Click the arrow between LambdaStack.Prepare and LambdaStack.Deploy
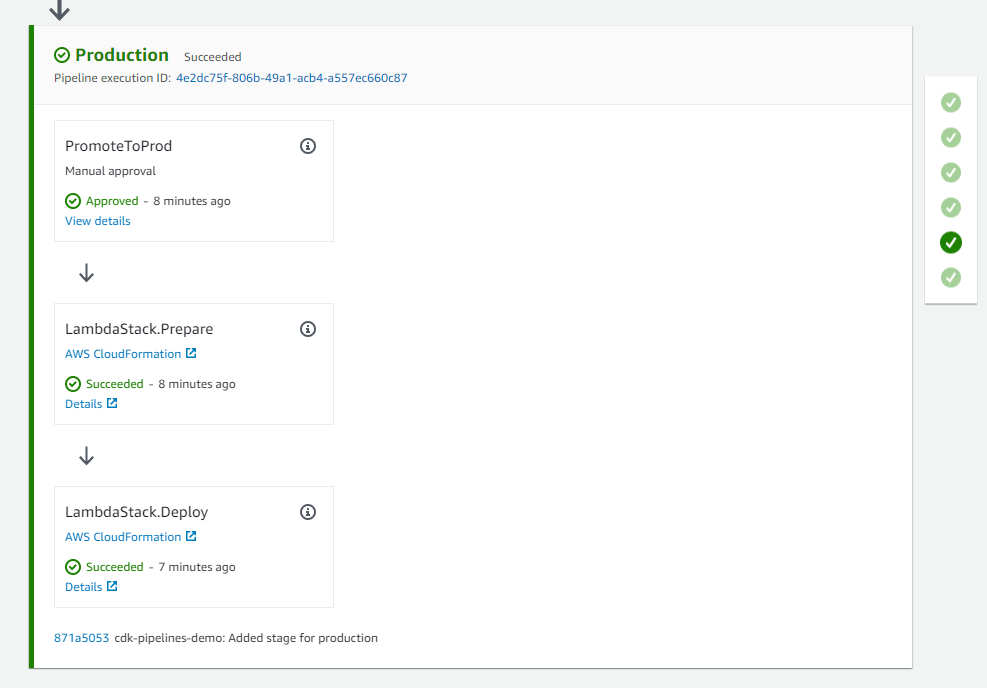 click(86, 455)
